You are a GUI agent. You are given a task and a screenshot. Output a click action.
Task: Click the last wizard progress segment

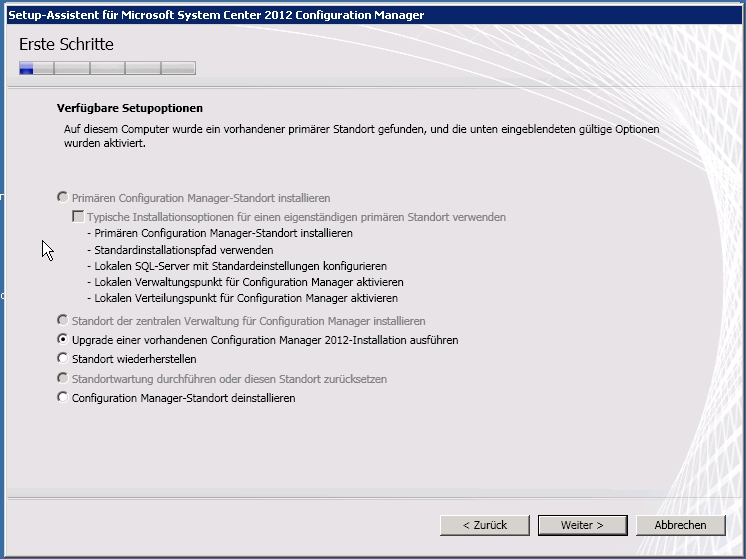click(178, 68)
